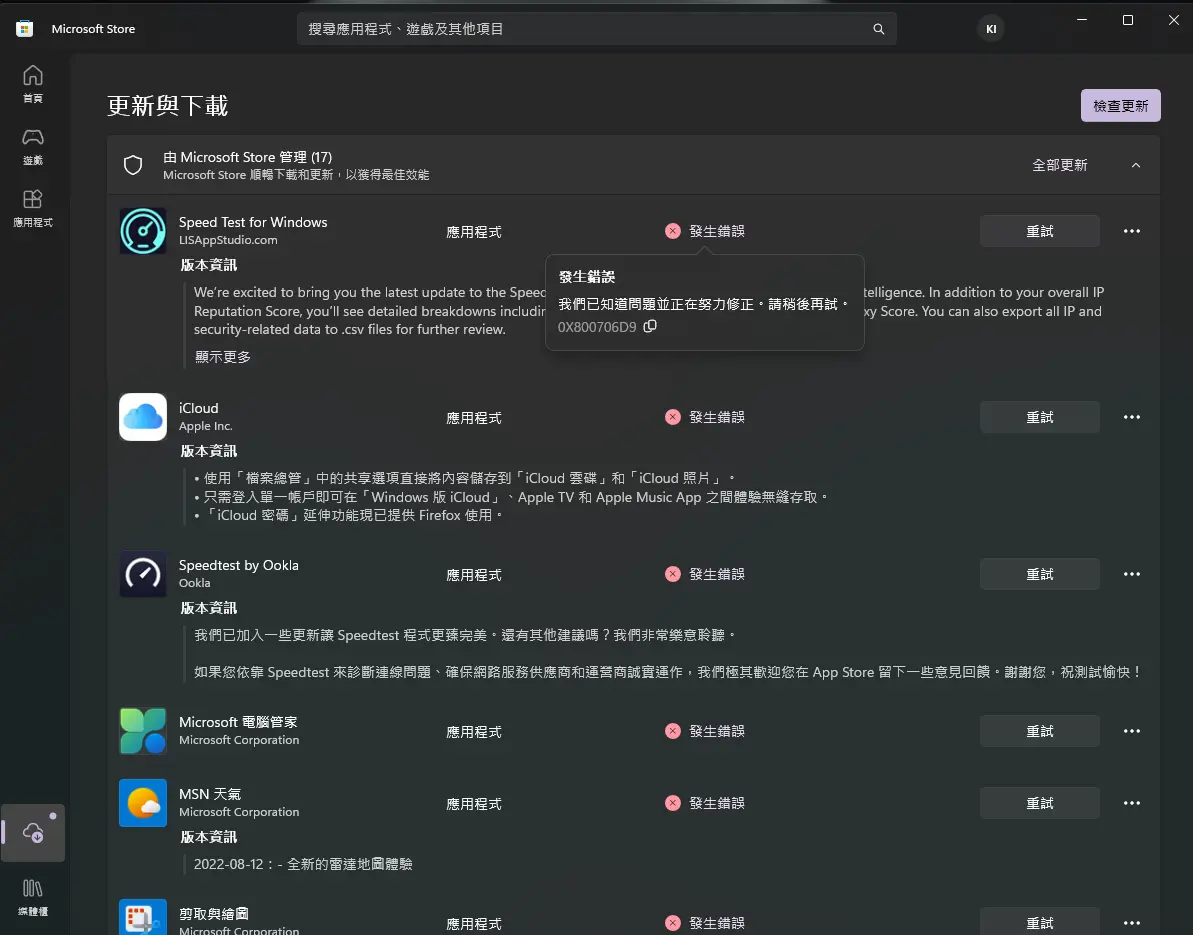This screenshot has width=1193, height=935.
Task: Open the Home (首頁) sidebar icon
Action: coord(33,84)
